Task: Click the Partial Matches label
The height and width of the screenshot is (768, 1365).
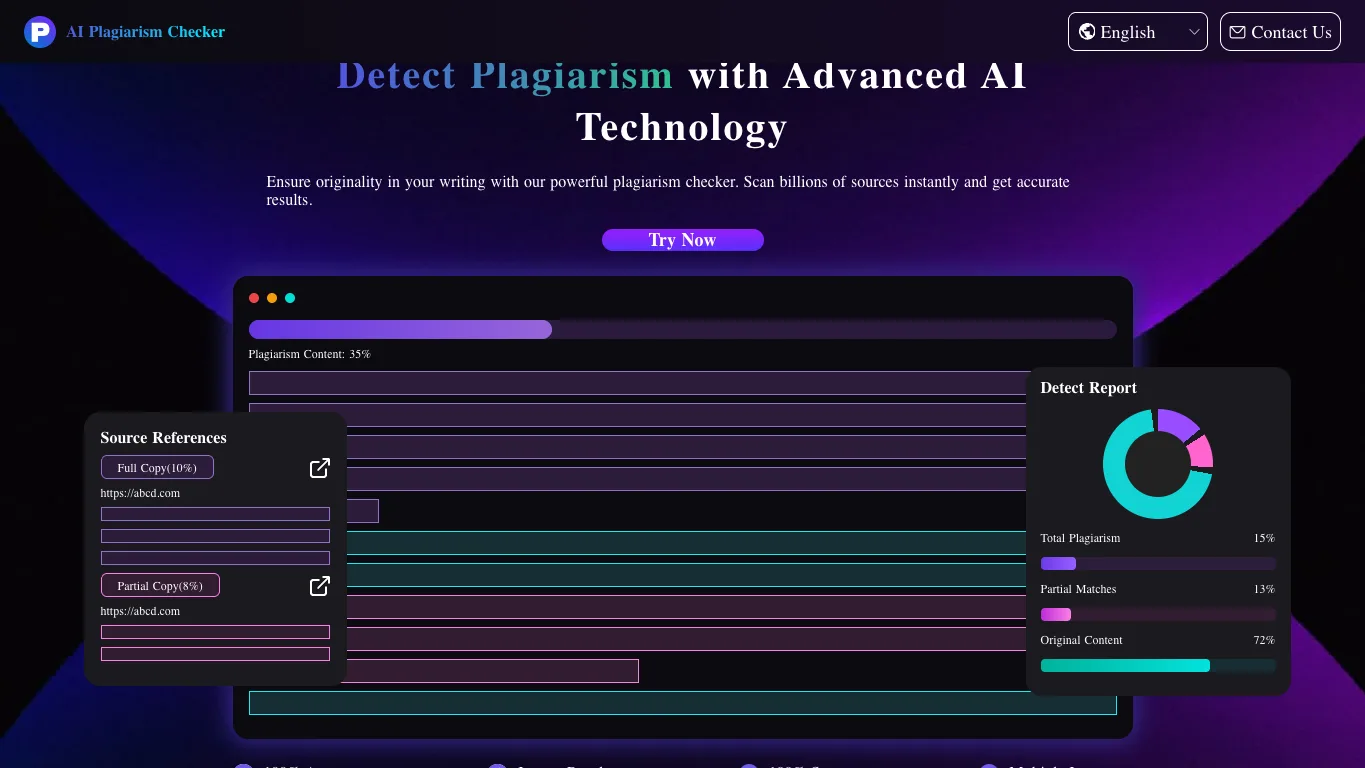Action: pyautogui.click(x=1078, y=589)
